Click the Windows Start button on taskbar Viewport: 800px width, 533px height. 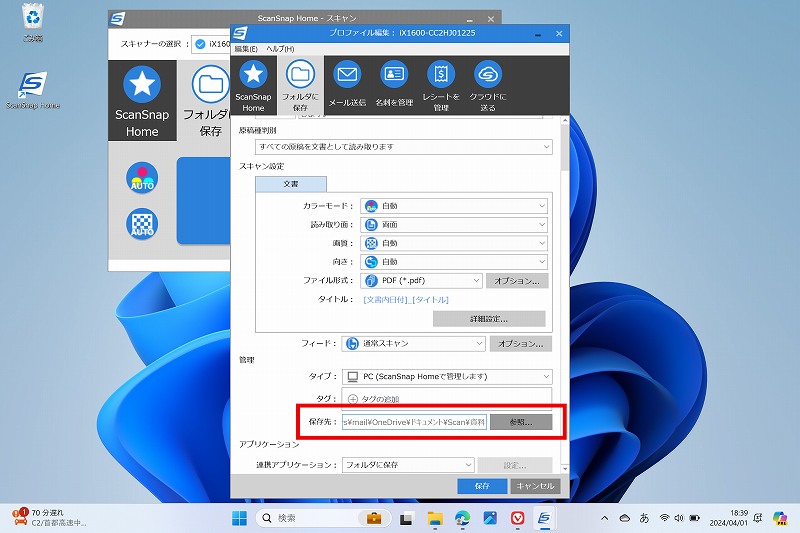coord(241,518)
